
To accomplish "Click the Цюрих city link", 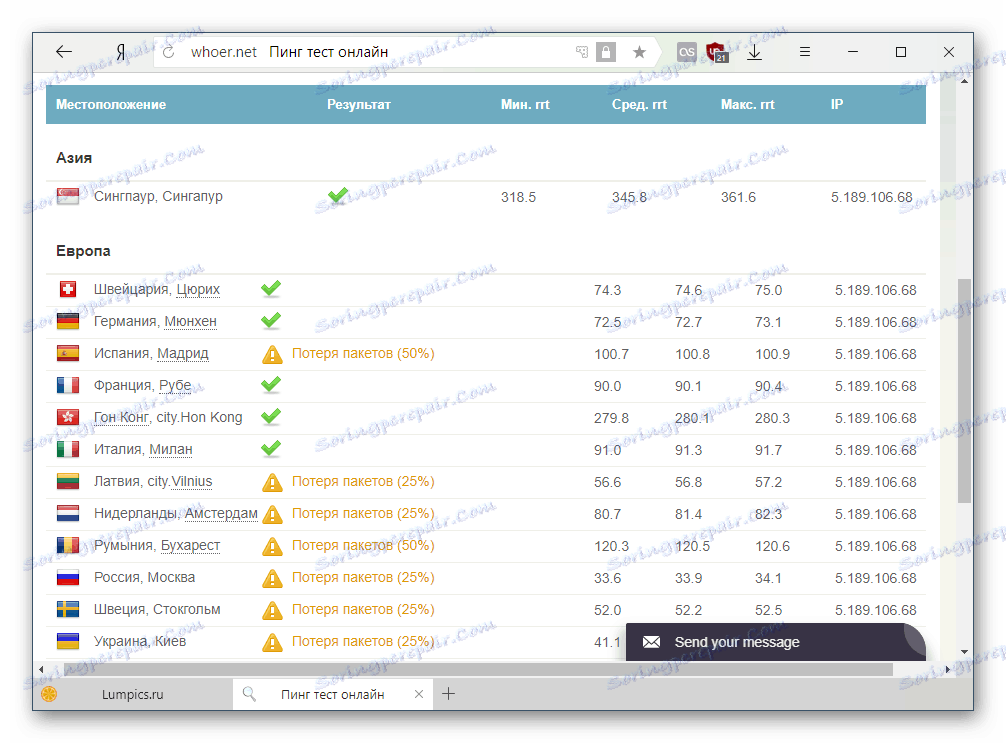I will click(x=198, y=289).
